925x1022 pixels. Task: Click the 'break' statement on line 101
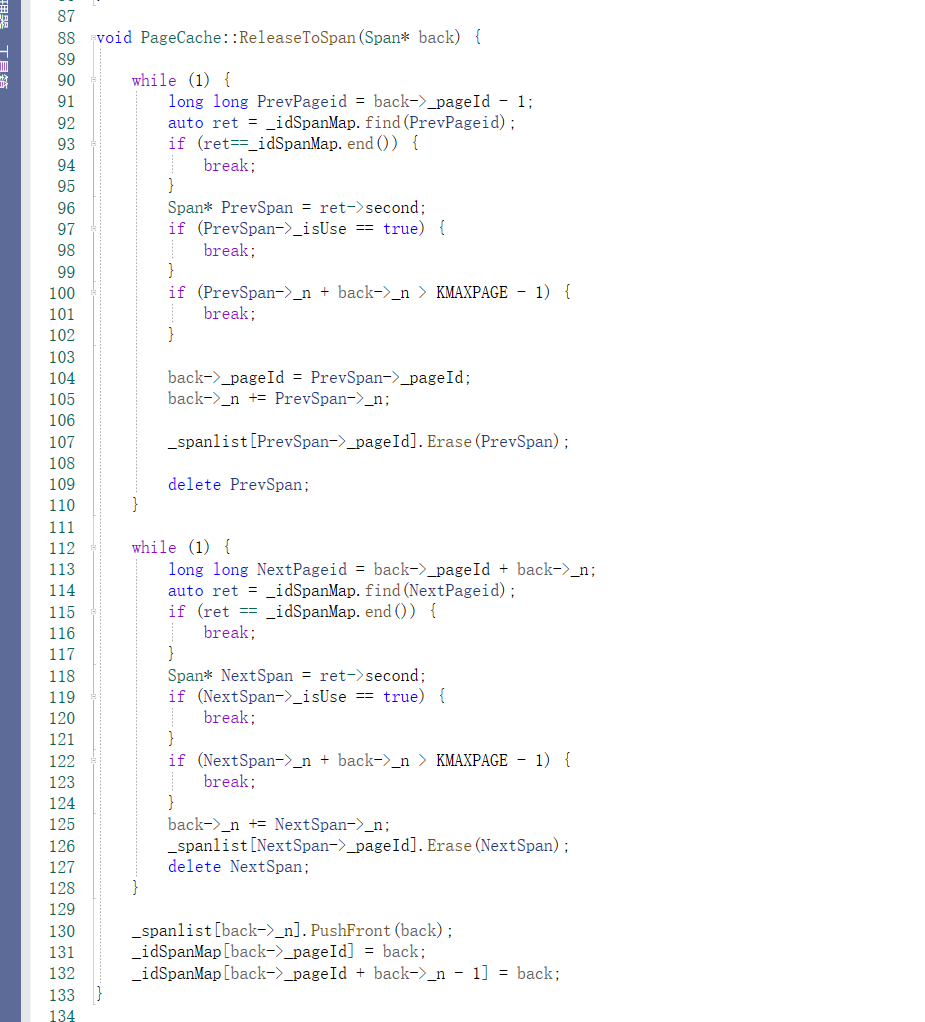[226, 314]
